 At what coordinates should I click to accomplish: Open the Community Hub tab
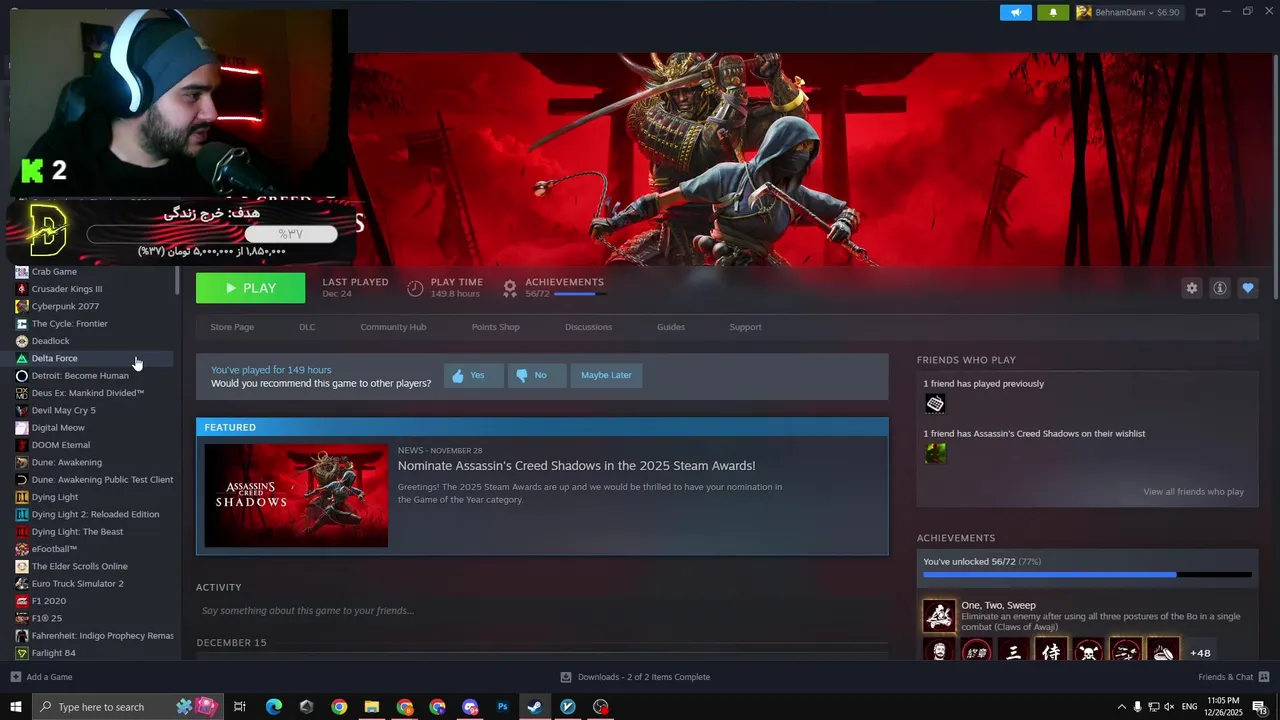[393, 327]
